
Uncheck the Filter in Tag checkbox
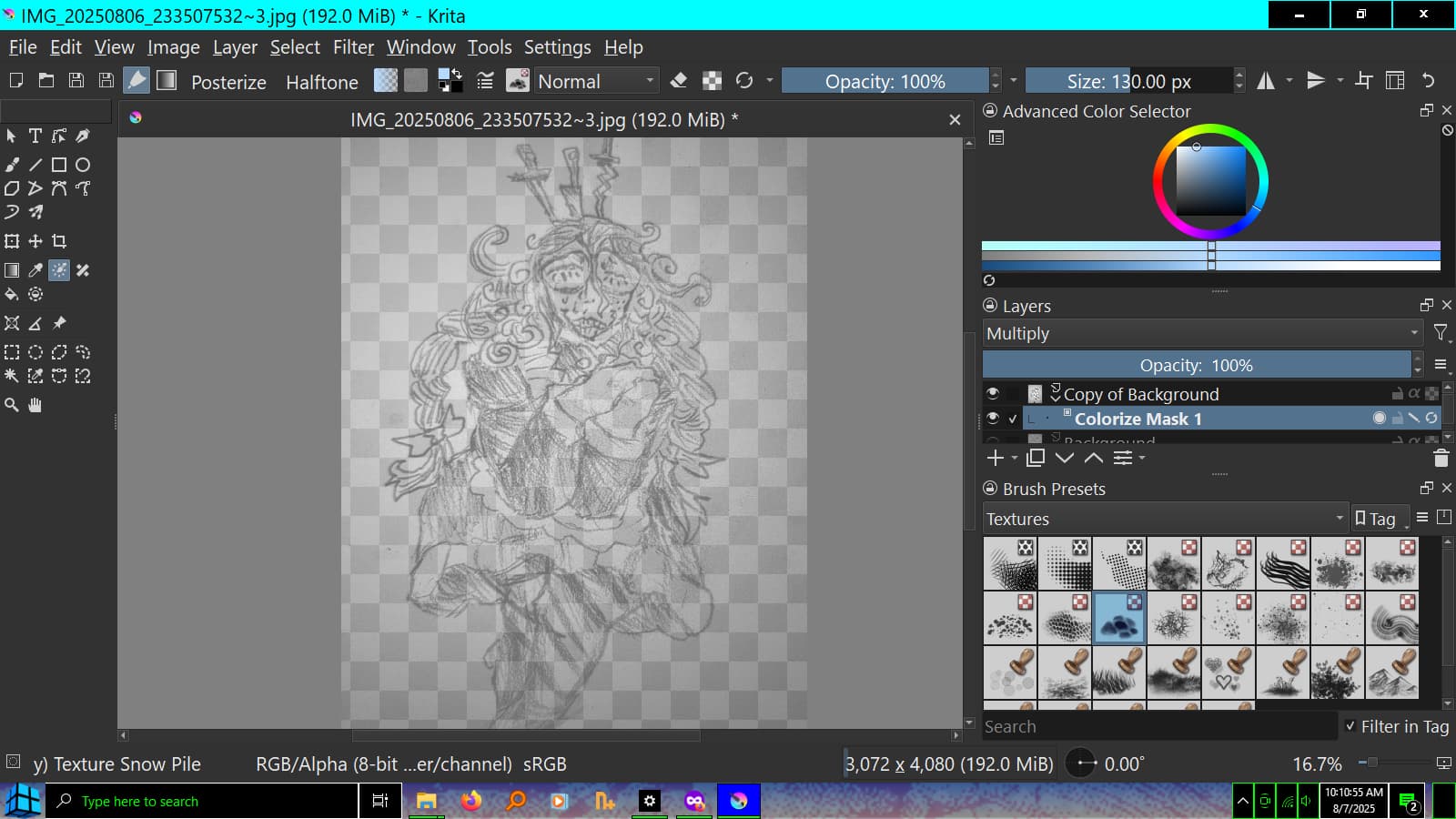(x=1350, y=726)
